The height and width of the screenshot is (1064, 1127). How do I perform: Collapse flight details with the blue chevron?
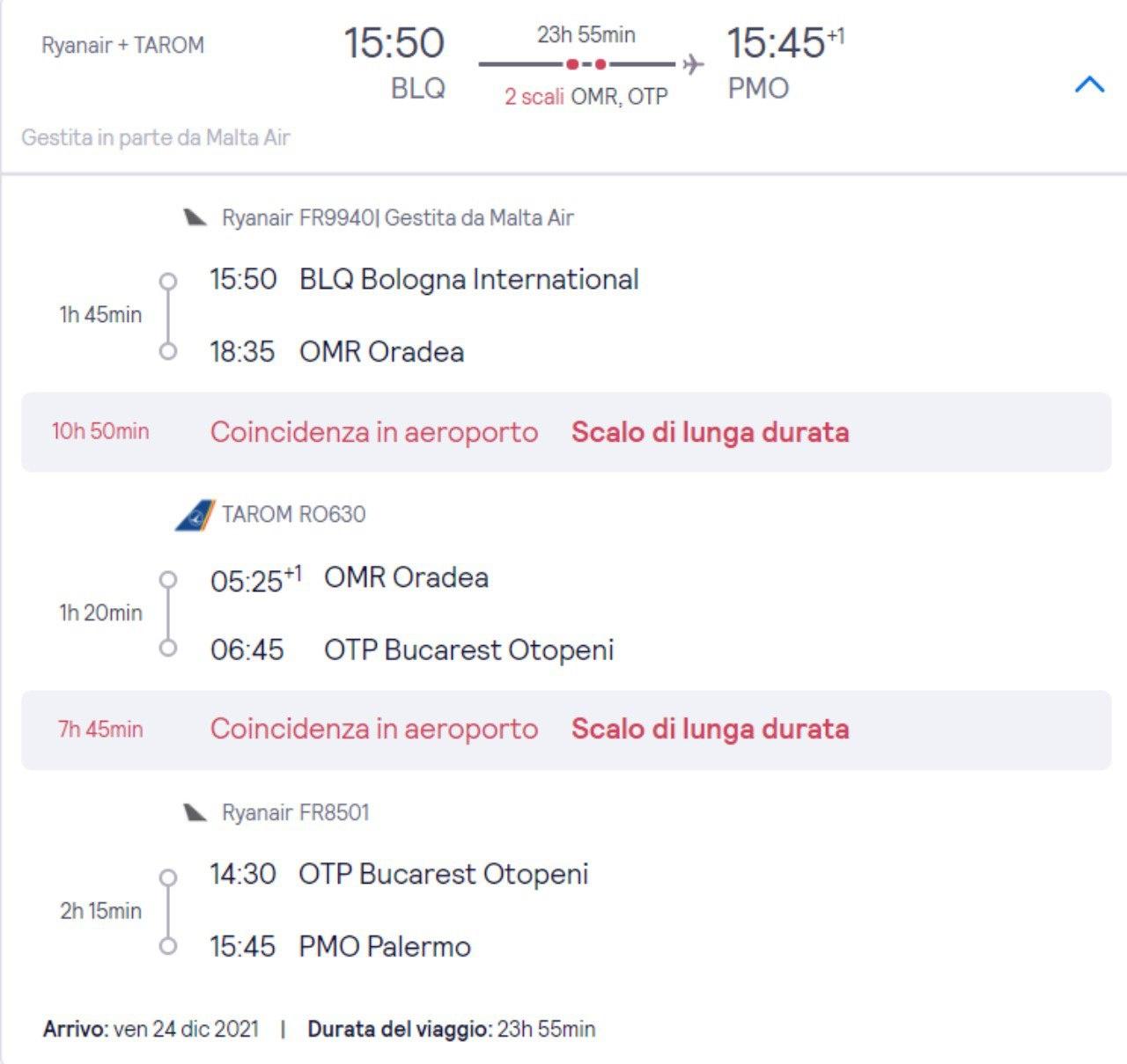point(1089,84)
